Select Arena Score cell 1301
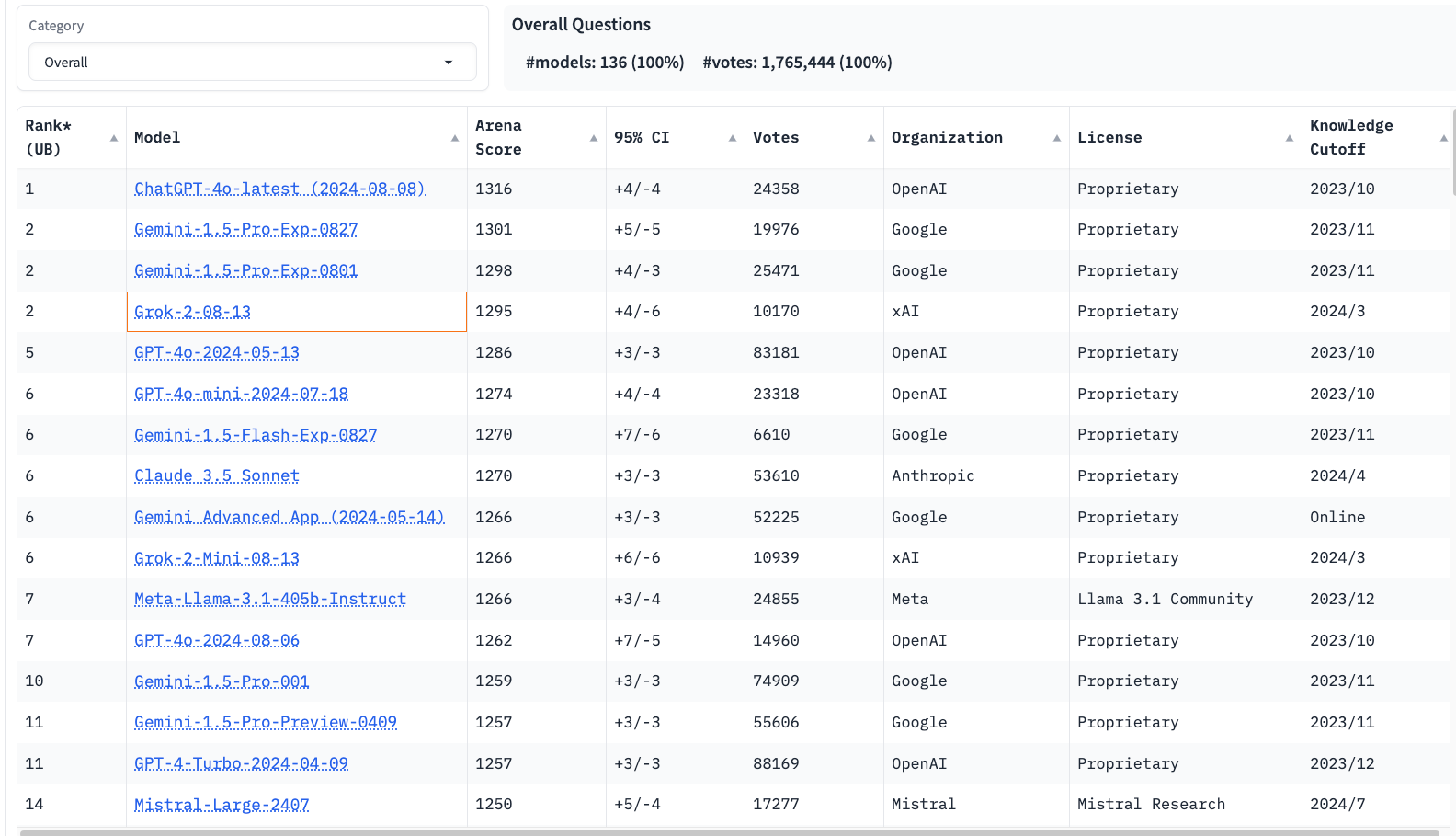 (x=537, y=229)
